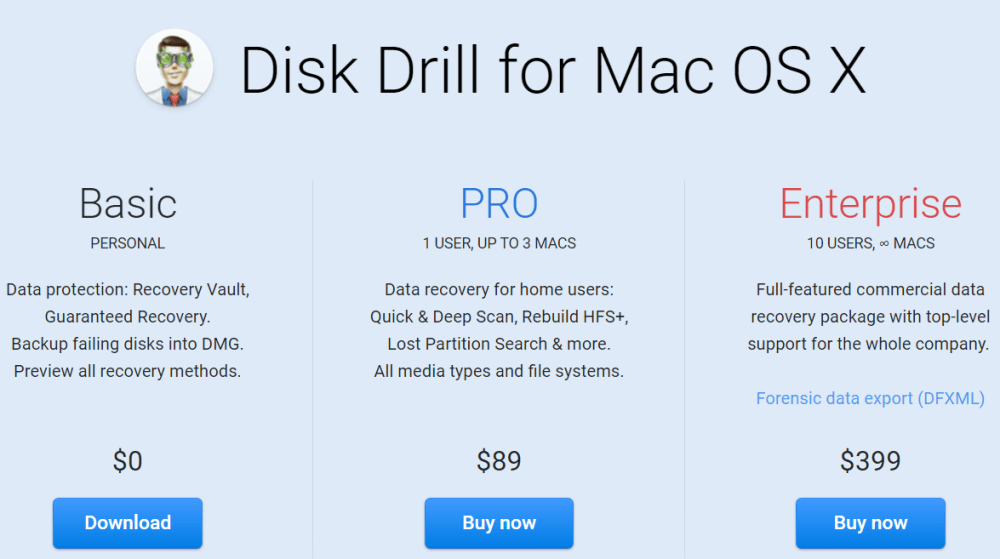The width and height of the screenshot is (1000, 559).
Task: Click "All media types and file systems" text
Action: (x=499, y=371)
